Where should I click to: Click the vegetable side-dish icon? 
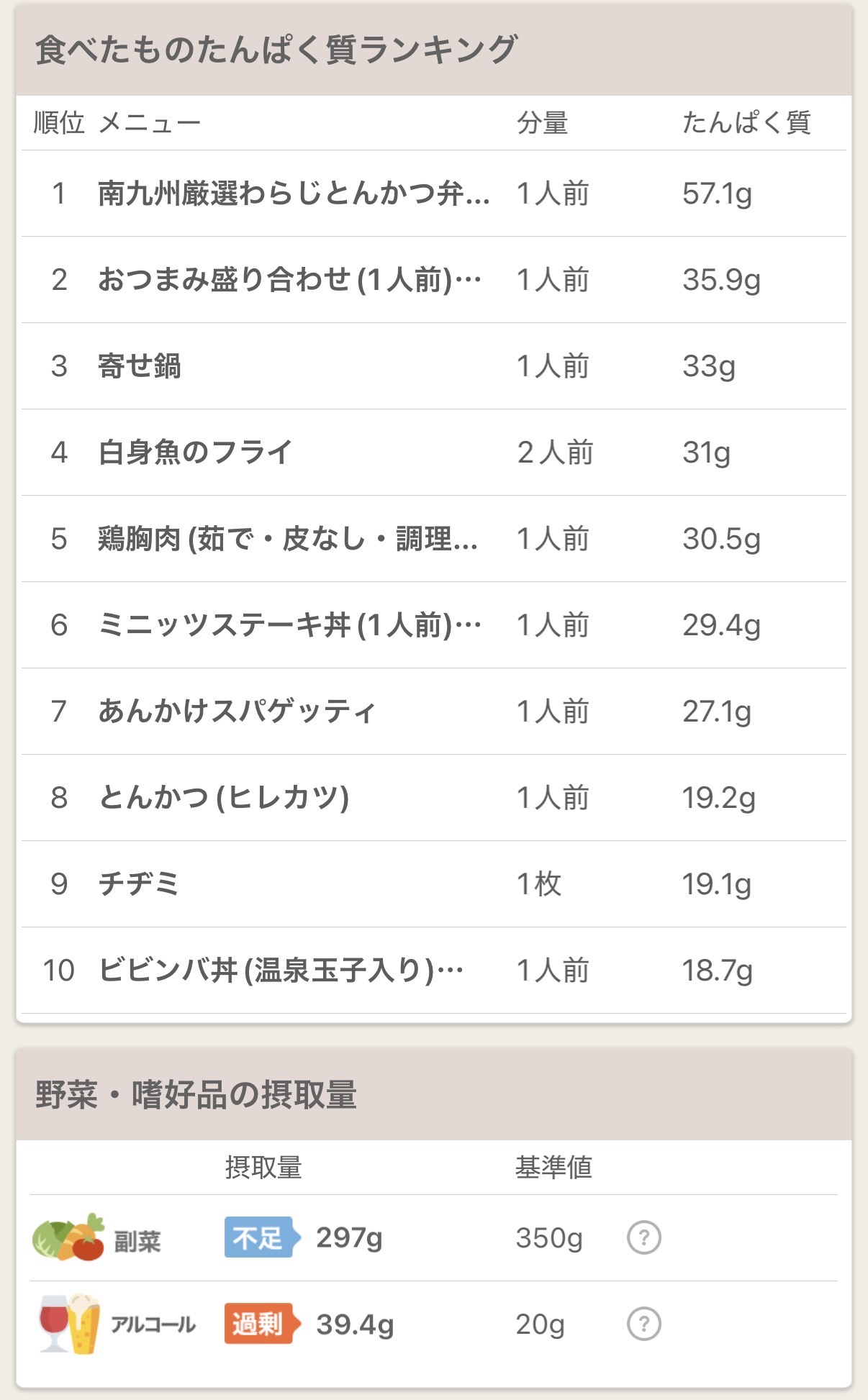[x=69, y=1237]
